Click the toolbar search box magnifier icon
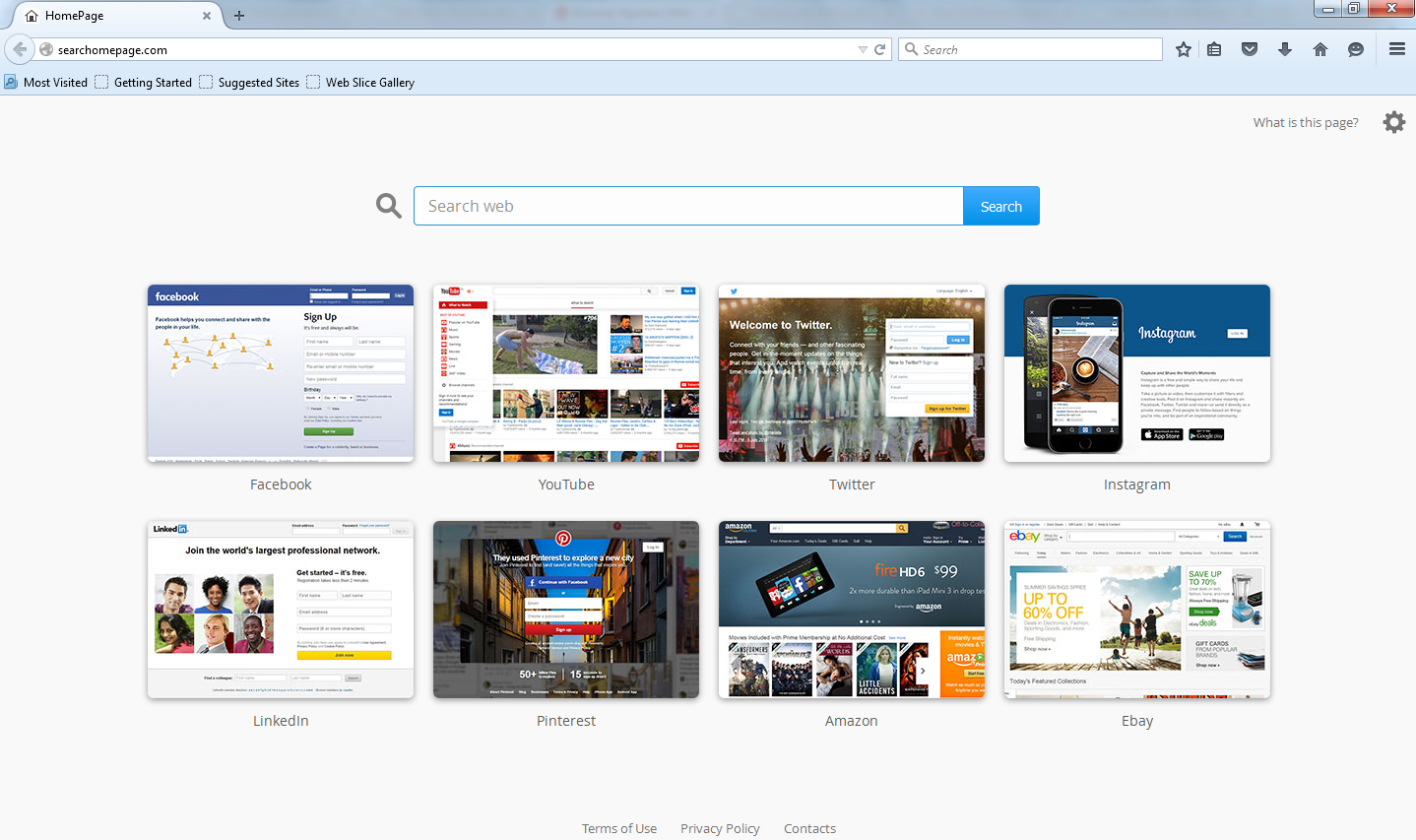 [x=912, y=49]
